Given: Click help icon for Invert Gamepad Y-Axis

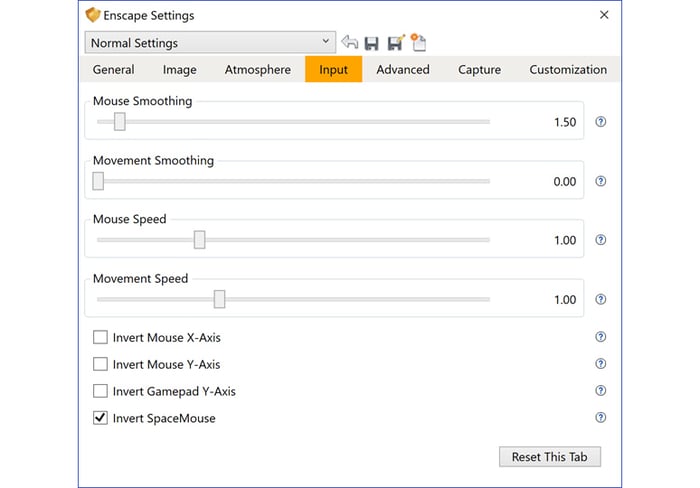Looking at the screenshot, I should point(600,391).
